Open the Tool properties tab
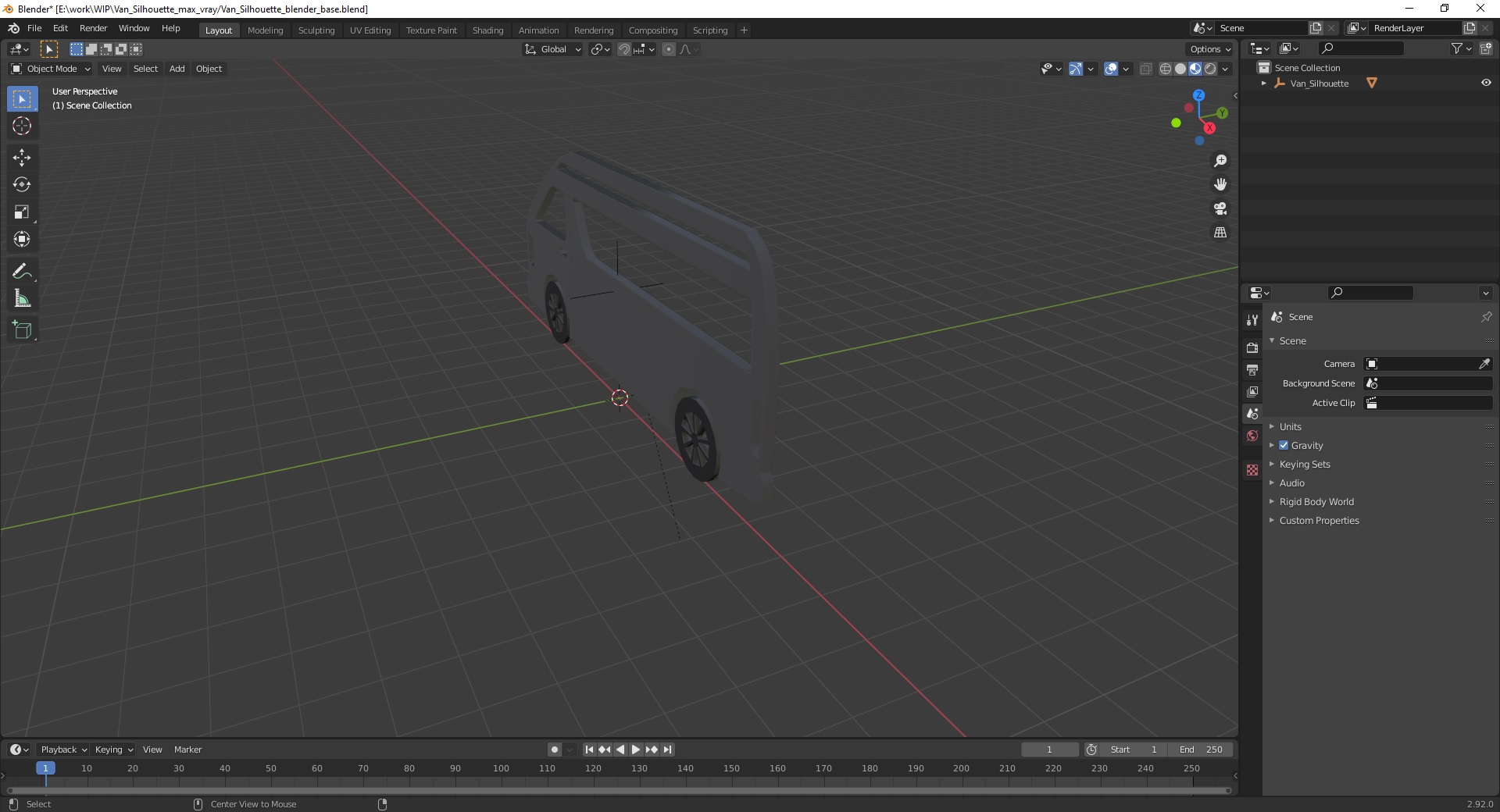The height and width of the screenshot is (812, 1500). tap(1252, 319)
